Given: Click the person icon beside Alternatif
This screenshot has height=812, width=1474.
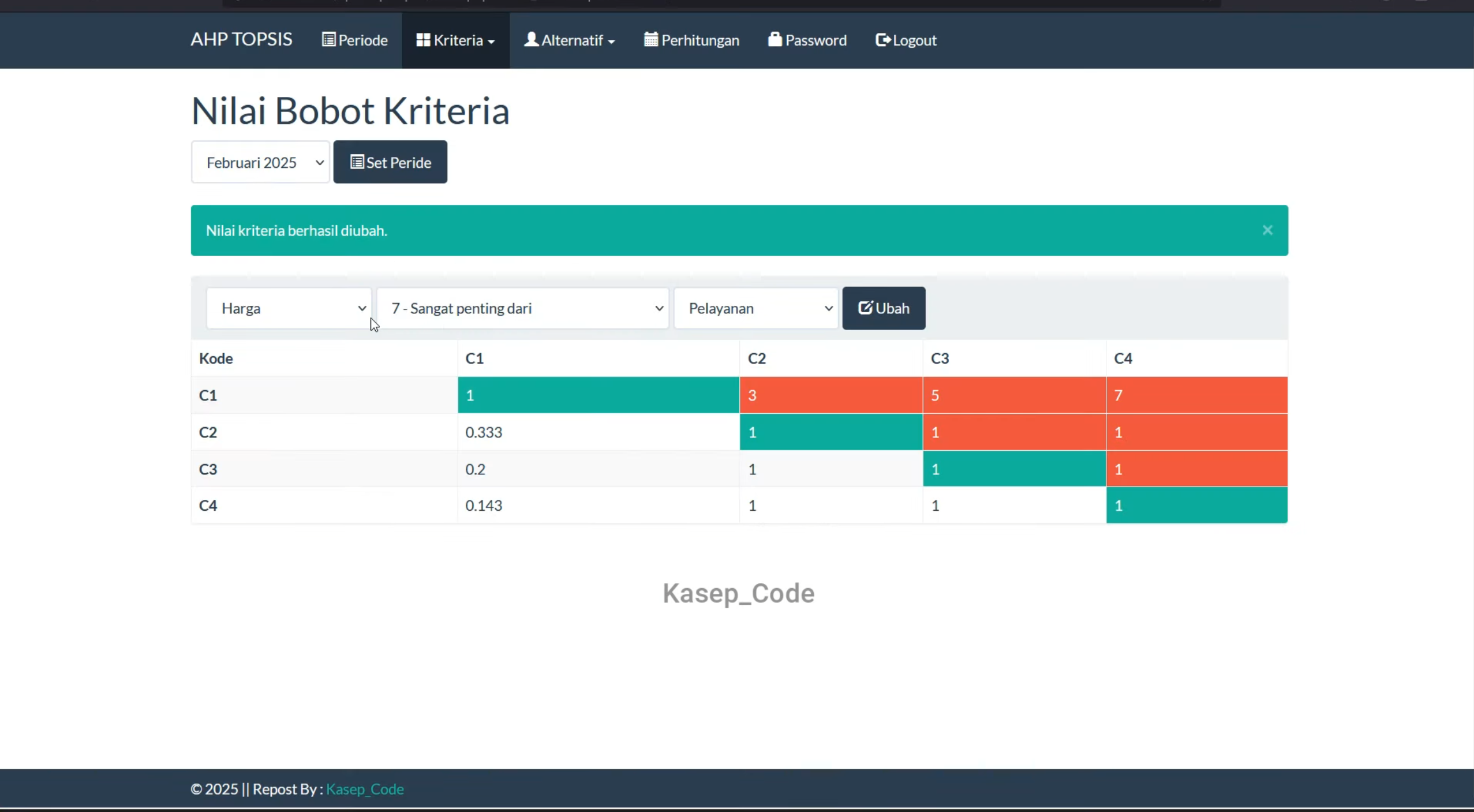Looking at the screenshot, I should pos(531,39).
